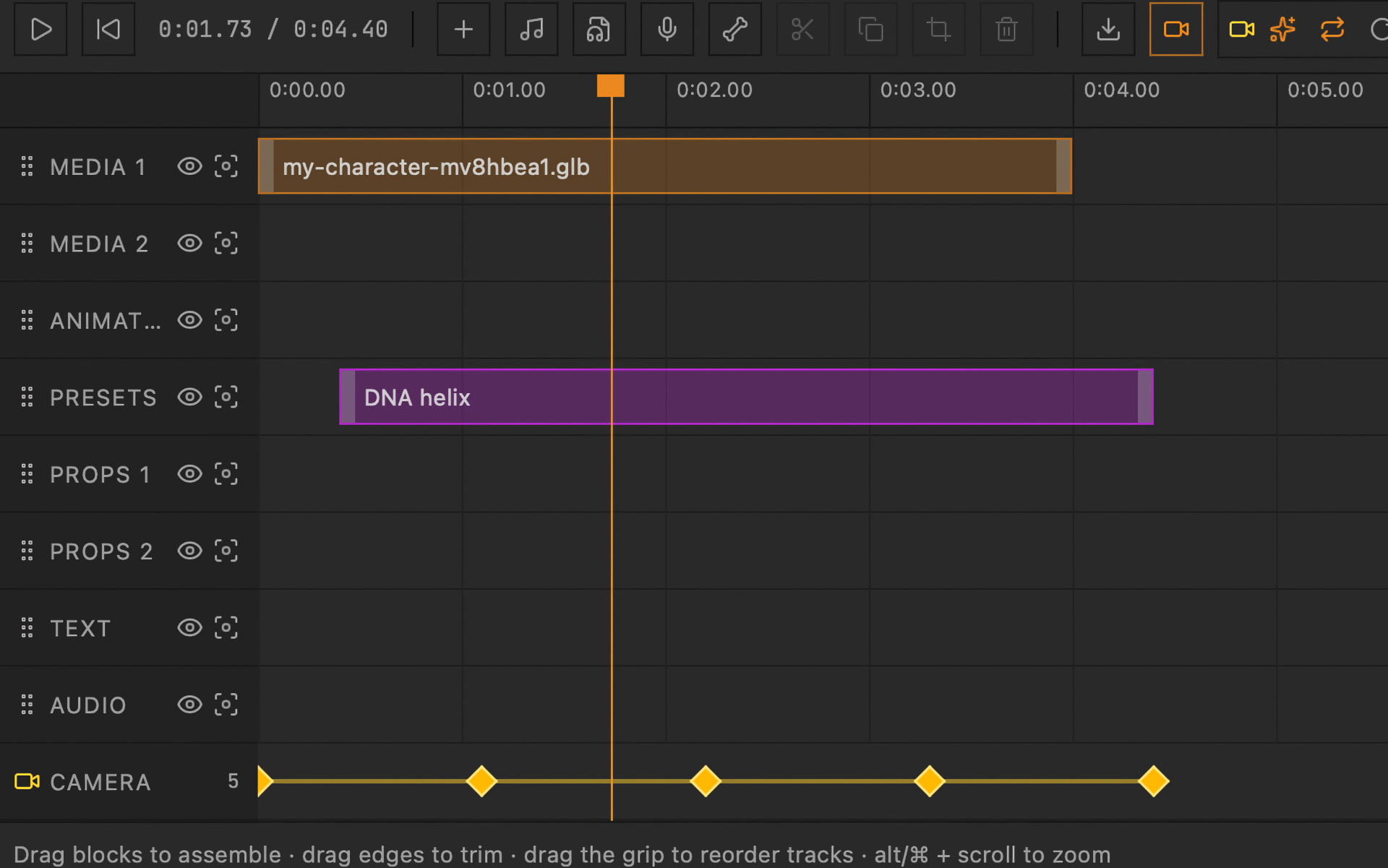
Task: Start playback with the play button
Action: click(40, 29)
